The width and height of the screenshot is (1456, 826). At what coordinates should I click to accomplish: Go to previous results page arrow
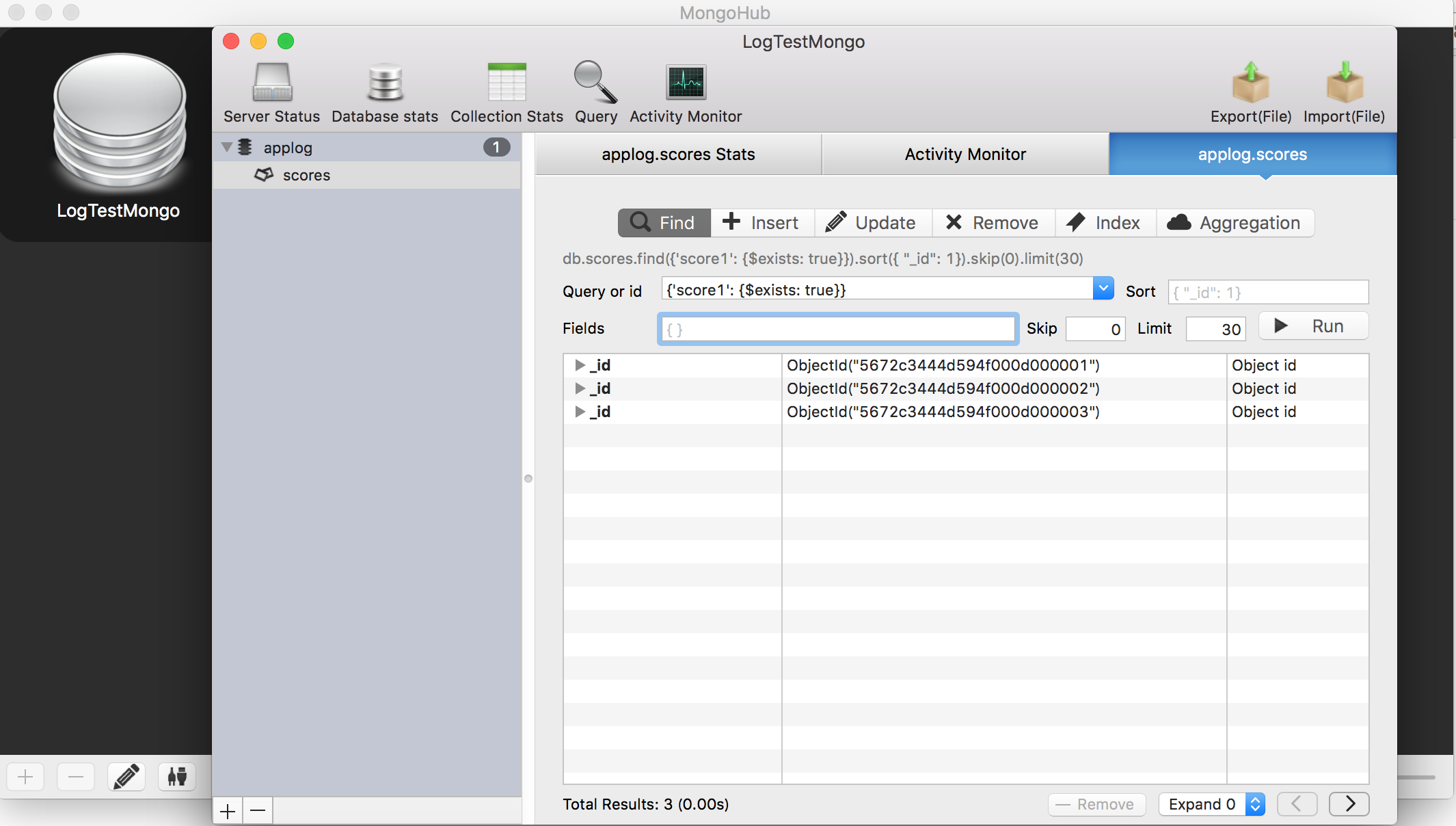point(1297,804)
